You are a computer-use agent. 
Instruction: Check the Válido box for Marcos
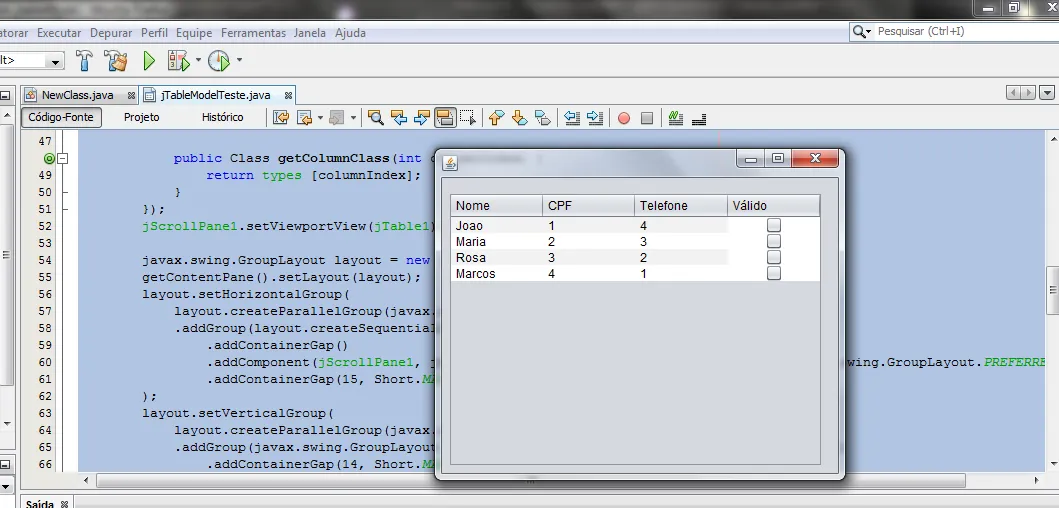774,273
